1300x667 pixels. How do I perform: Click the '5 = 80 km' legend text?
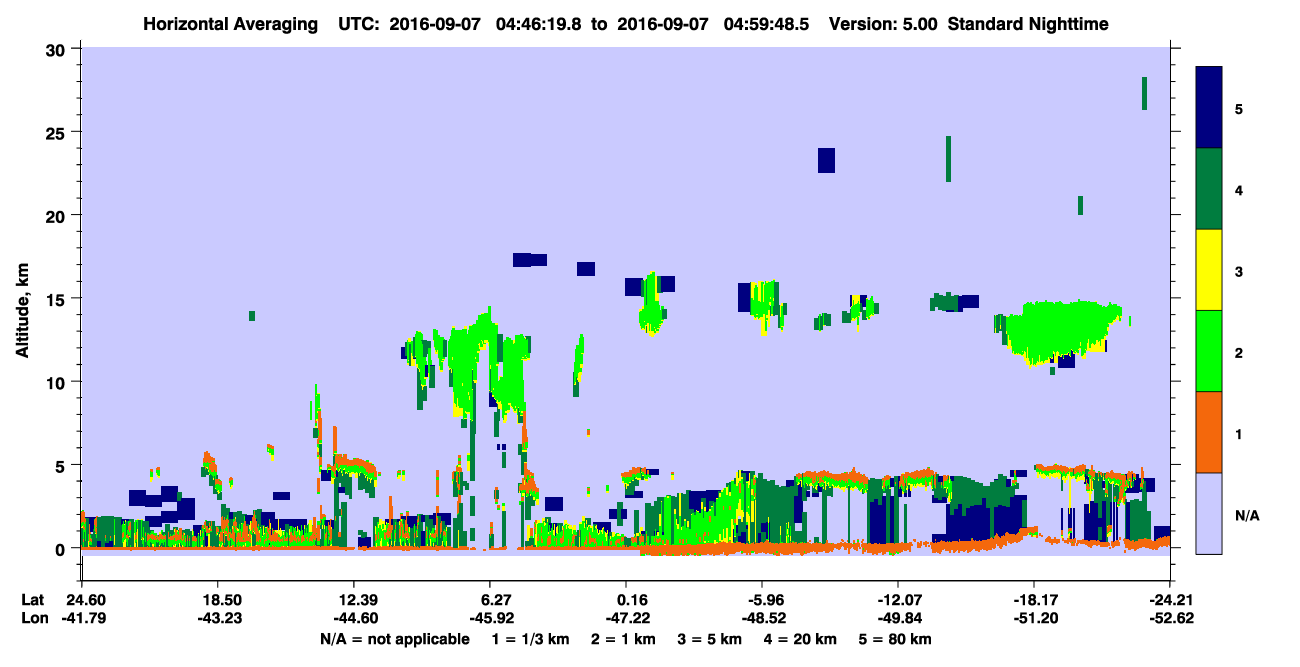(897, 639)
